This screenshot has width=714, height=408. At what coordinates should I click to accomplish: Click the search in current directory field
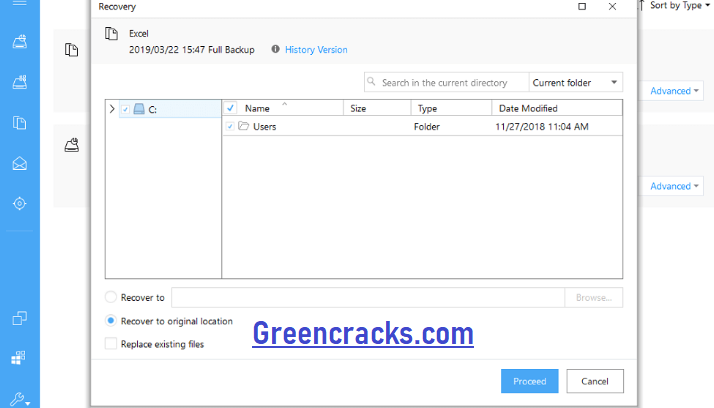click(447, 82)
